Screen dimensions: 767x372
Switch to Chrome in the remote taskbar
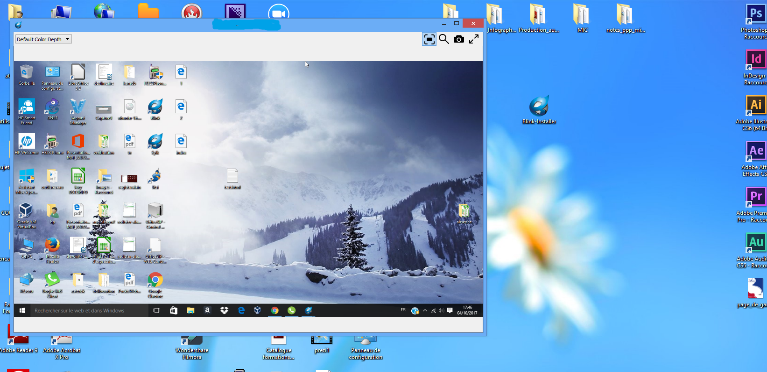pyautogui.click(x=275, y=310)
